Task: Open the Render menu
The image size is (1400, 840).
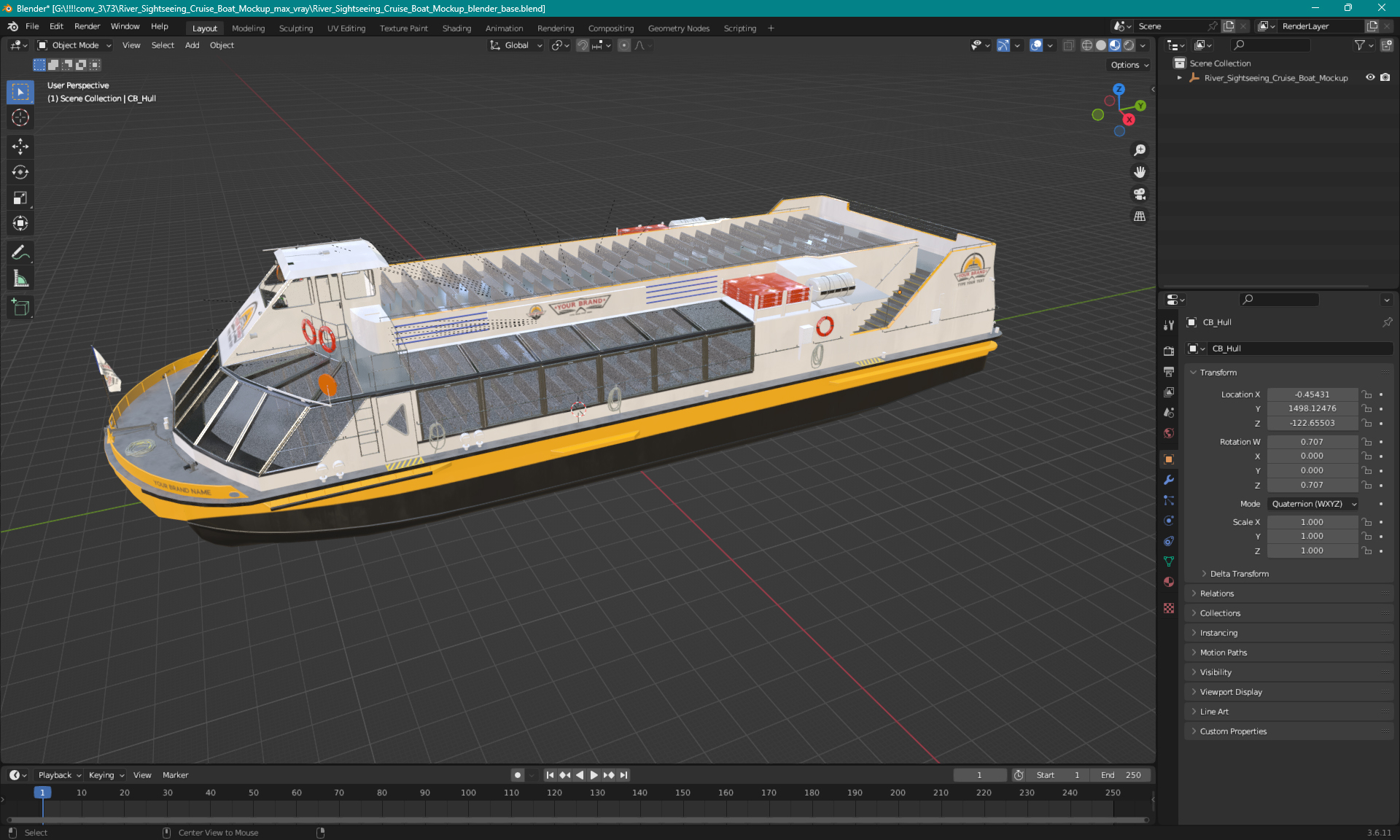Action: pos(87,26)
